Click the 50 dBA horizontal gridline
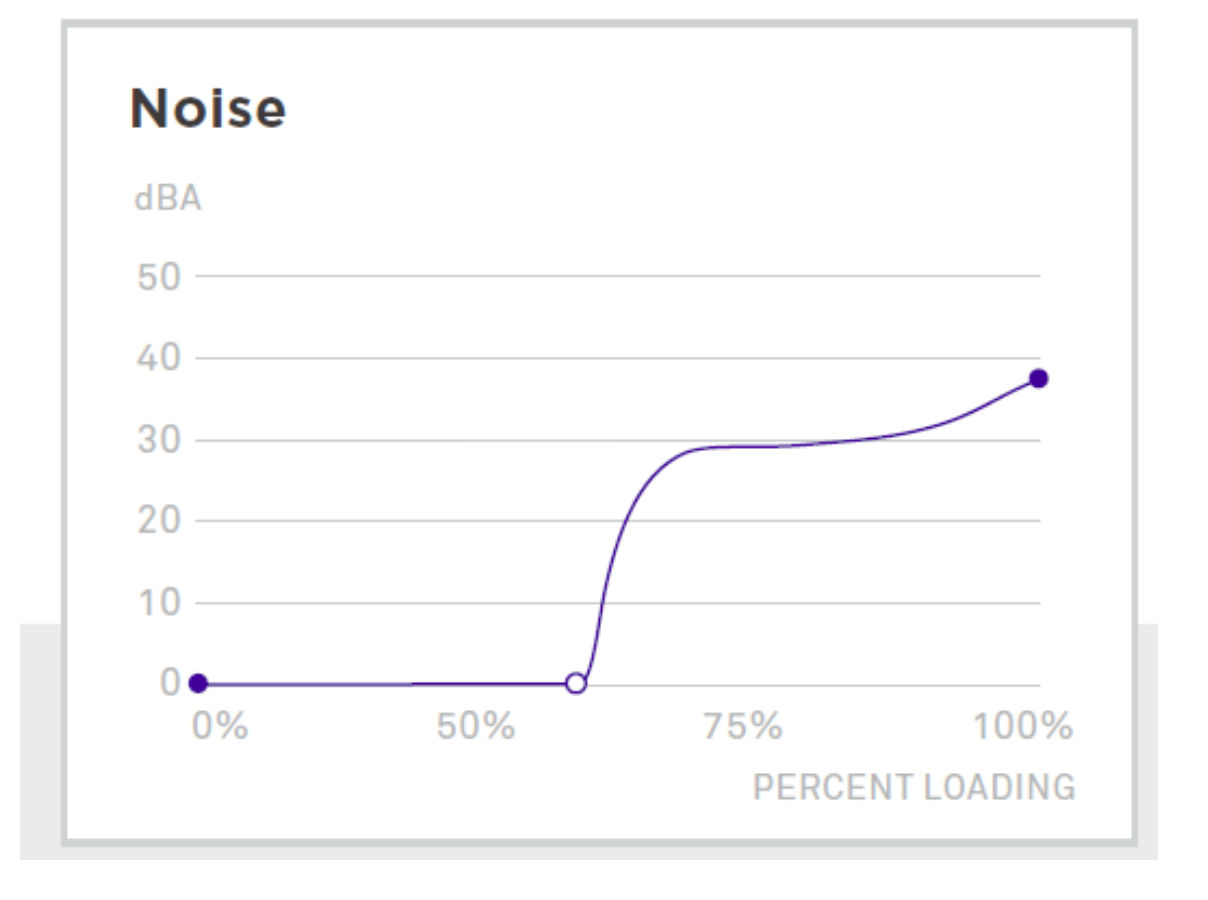This screenshot has height=900, width=1208. tap(619, 276)
